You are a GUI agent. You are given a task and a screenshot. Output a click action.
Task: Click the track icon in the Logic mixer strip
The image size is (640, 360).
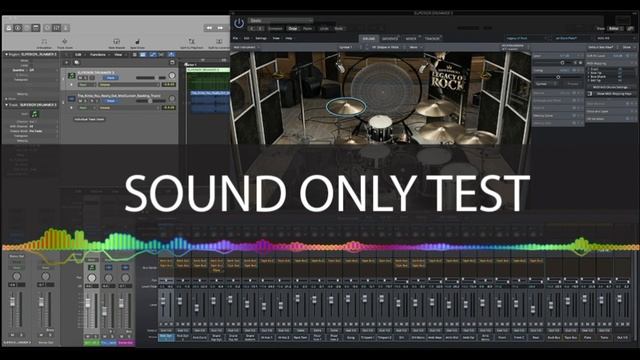pos(92,268)
